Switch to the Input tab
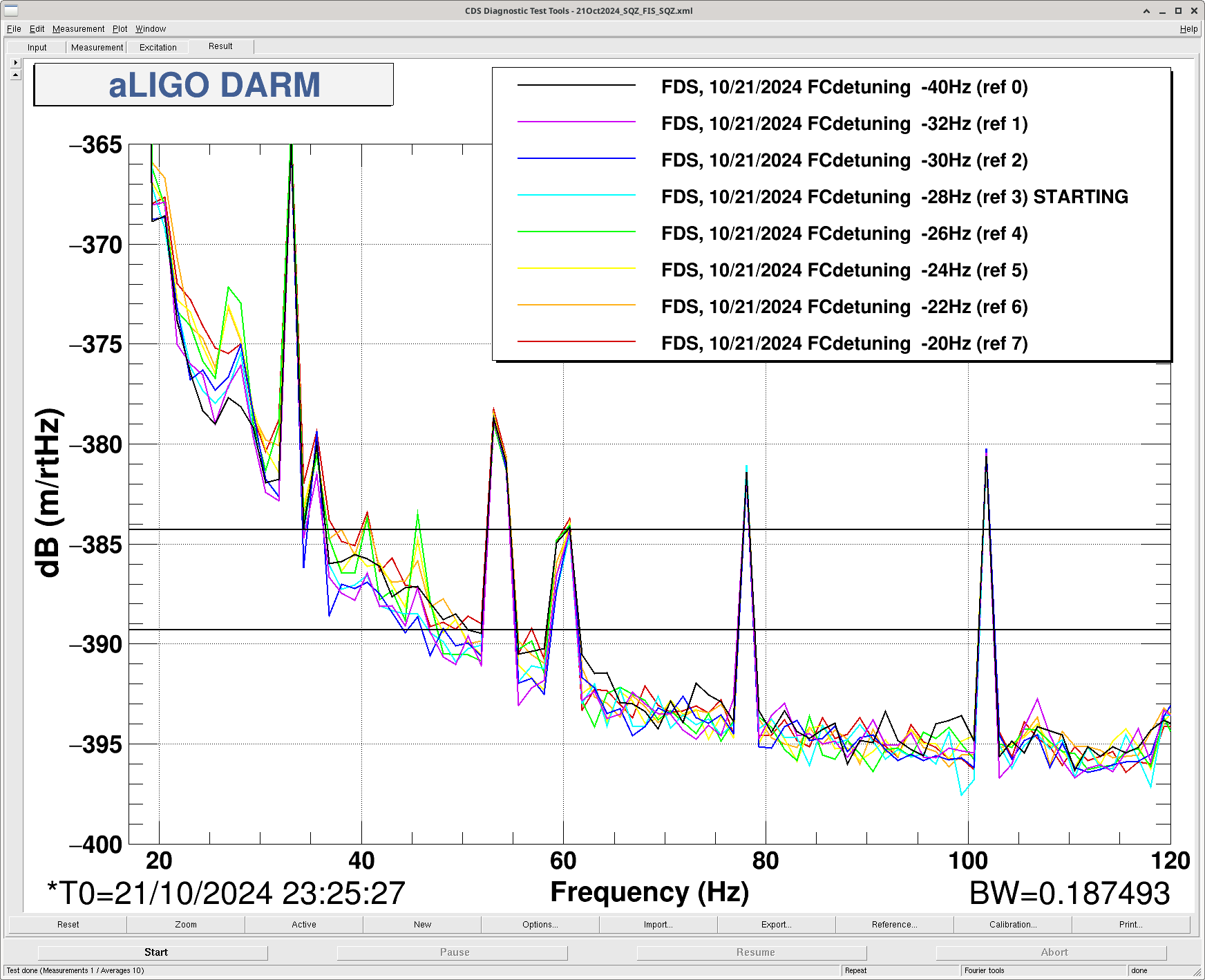The height and width of the screenshot is (980, 1205). pos(37,48)
